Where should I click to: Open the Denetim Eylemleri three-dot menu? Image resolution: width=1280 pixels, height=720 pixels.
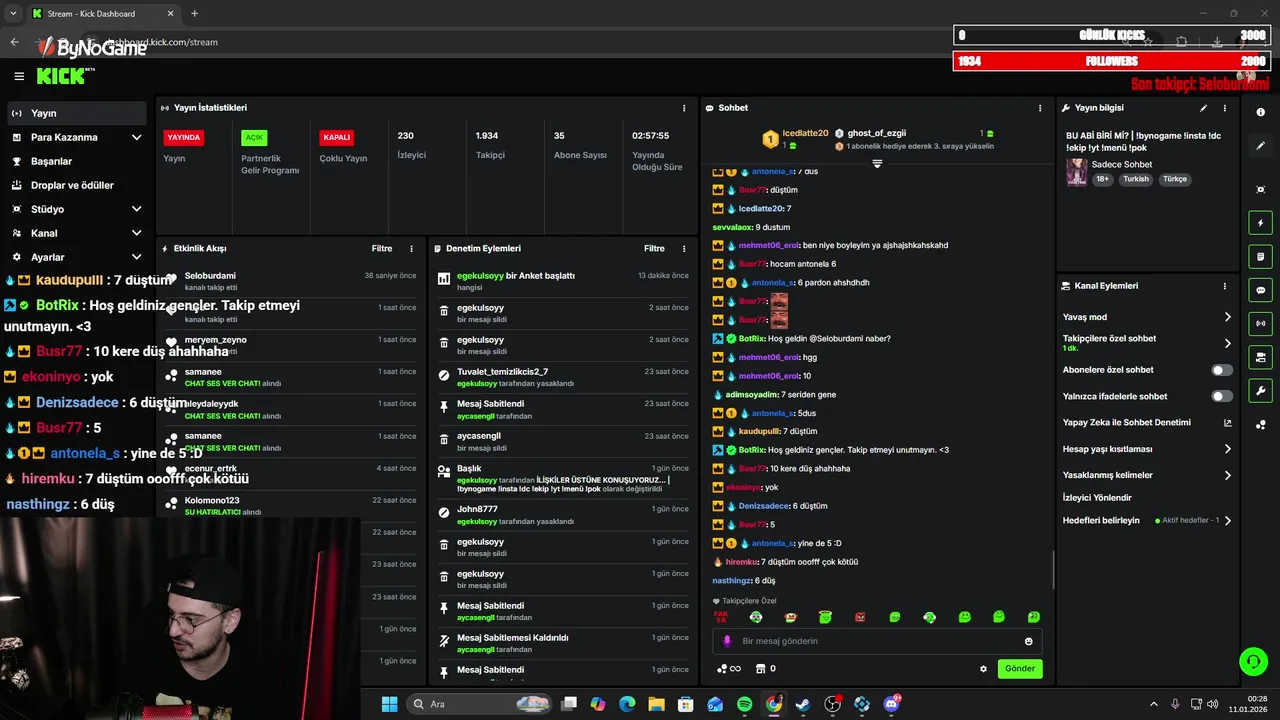pos(684,248)
